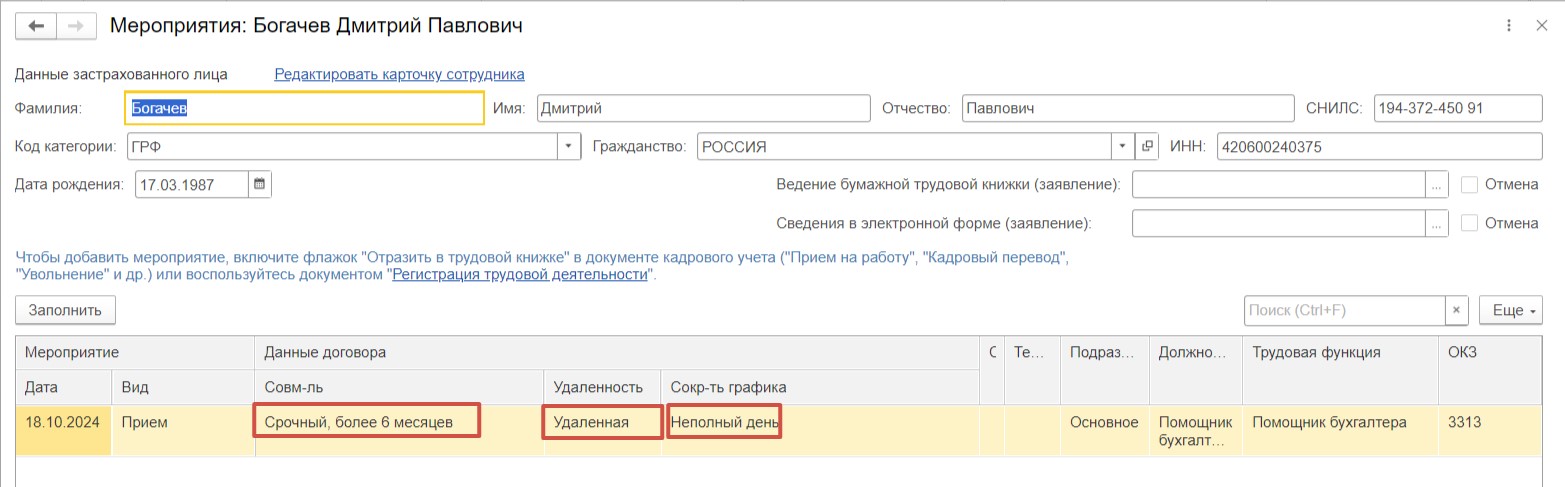This screenshot has height=487, width=1565.
Task: Click the СНИЛС input field
Action: click(1458, 108)
